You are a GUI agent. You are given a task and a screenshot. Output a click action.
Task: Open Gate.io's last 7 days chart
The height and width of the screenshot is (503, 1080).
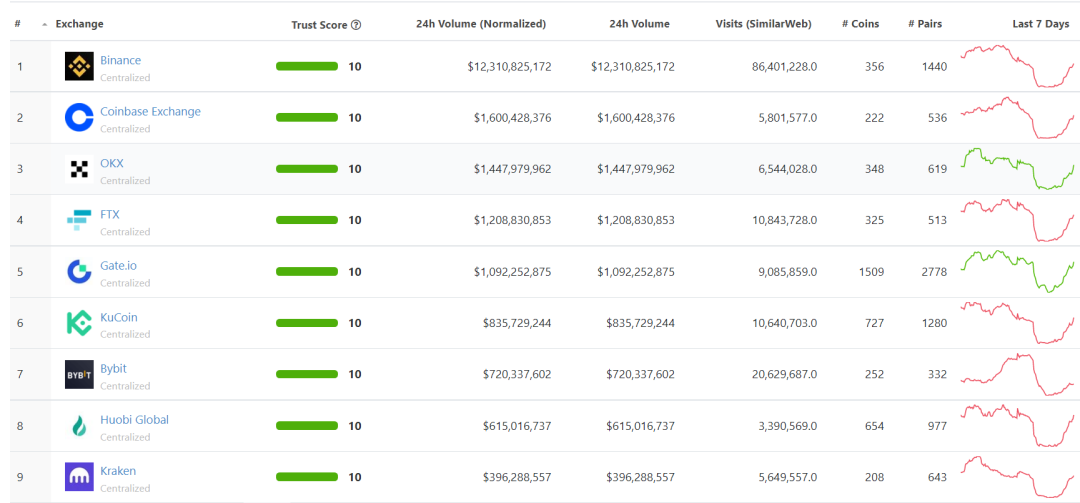1016,271
